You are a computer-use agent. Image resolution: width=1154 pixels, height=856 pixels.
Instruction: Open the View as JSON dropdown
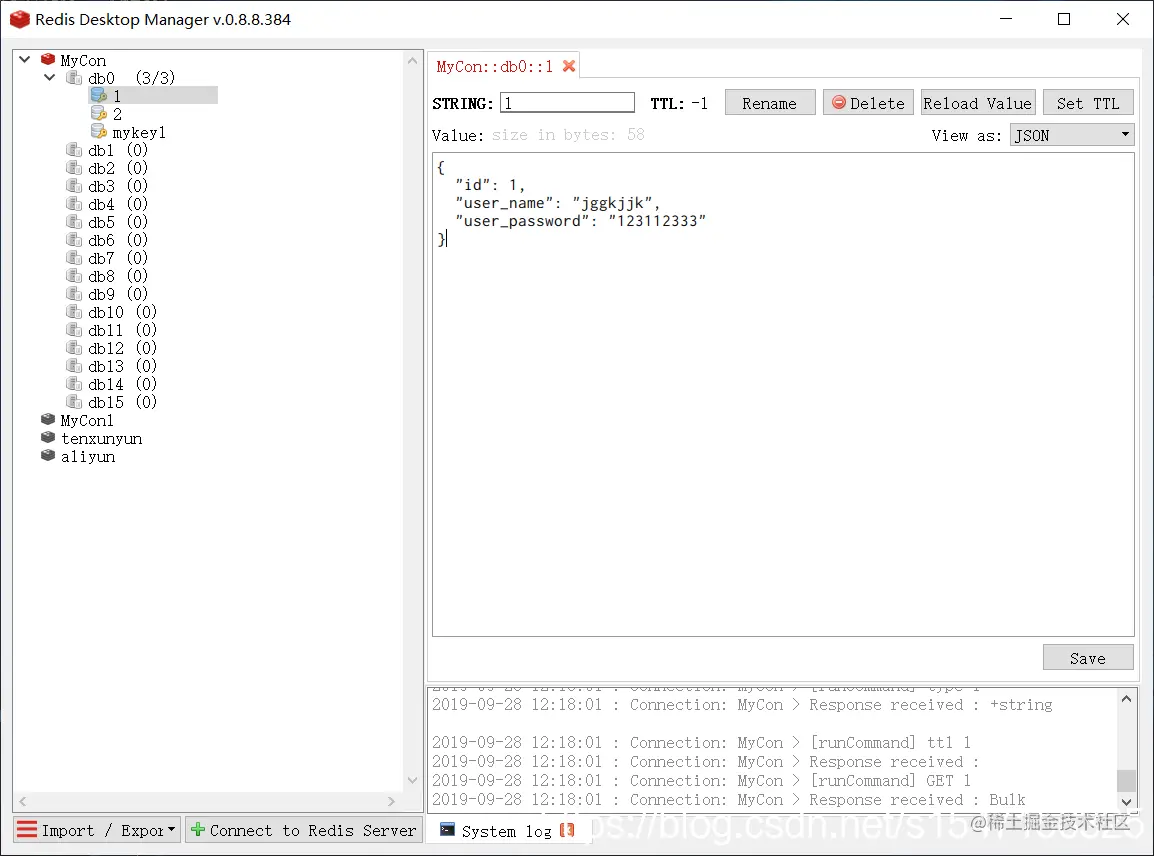coord(1072,135)
